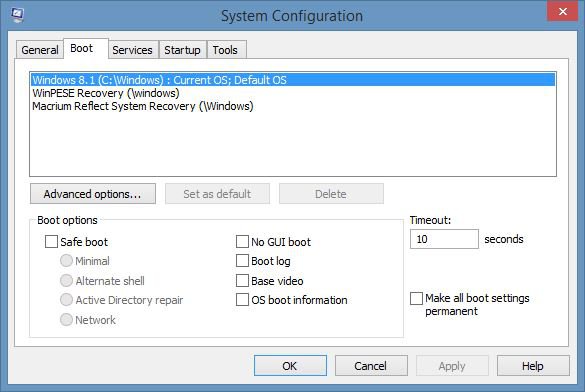Tick the No GUI boot checkbox
Screen dimensions: 585x392
[242, 242]
